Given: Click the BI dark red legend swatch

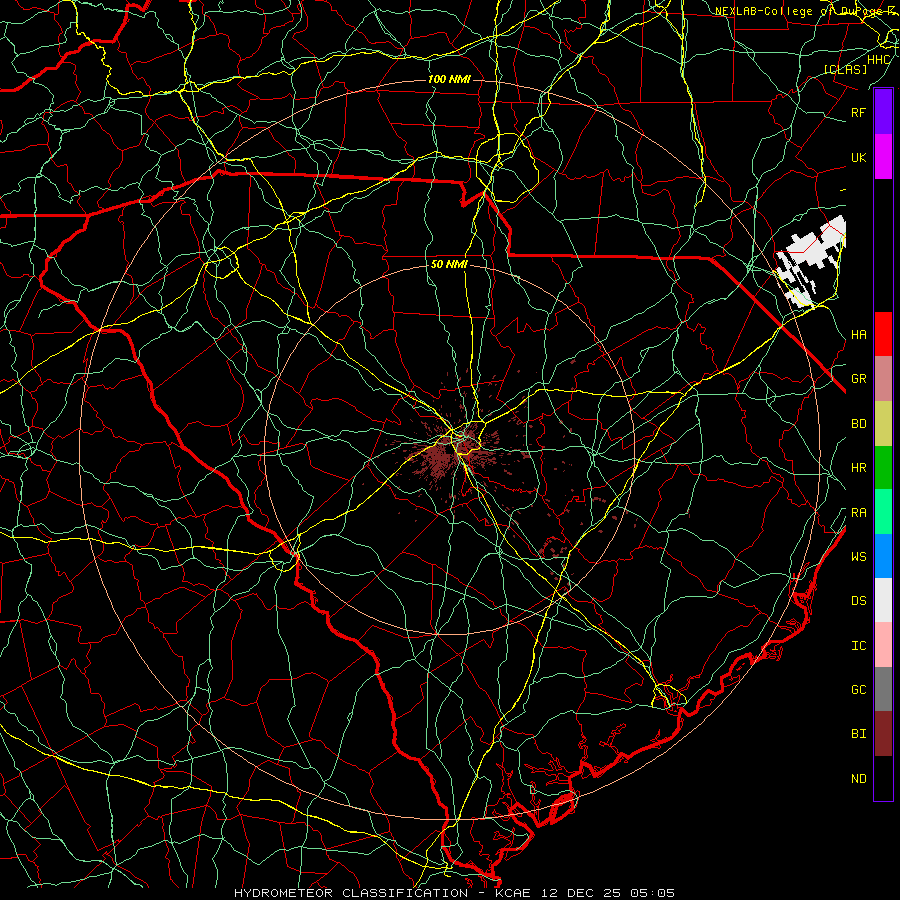Looking at the screenshot, I should pos(883,734).
